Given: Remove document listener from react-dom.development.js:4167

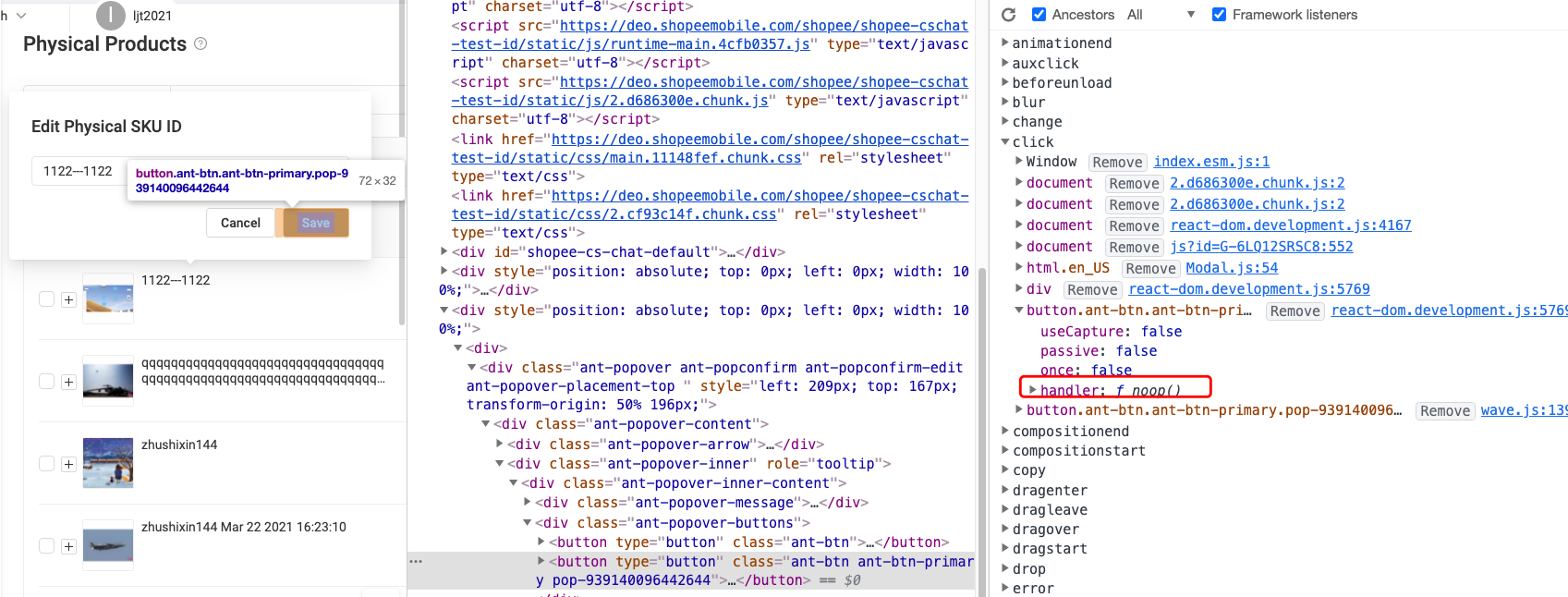Looking at the screenshot, I should [1135, 225].
